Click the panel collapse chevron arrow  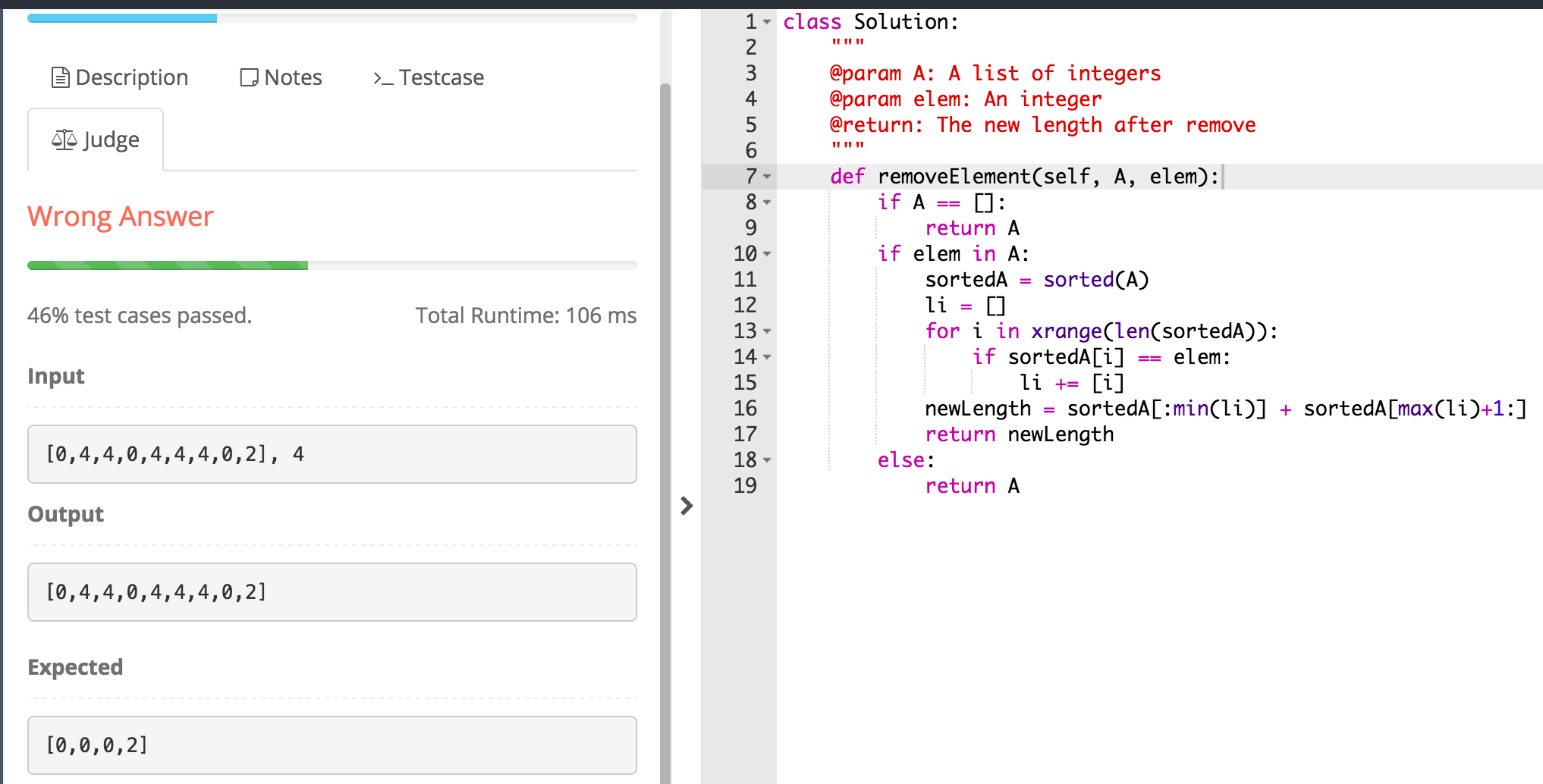(x=687, y=506)
